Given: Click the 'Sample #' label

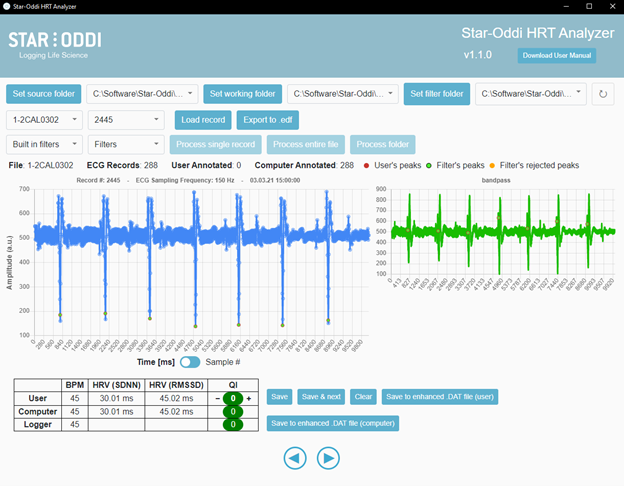Looking at the screenshot, I should click(x=223, y=362).
